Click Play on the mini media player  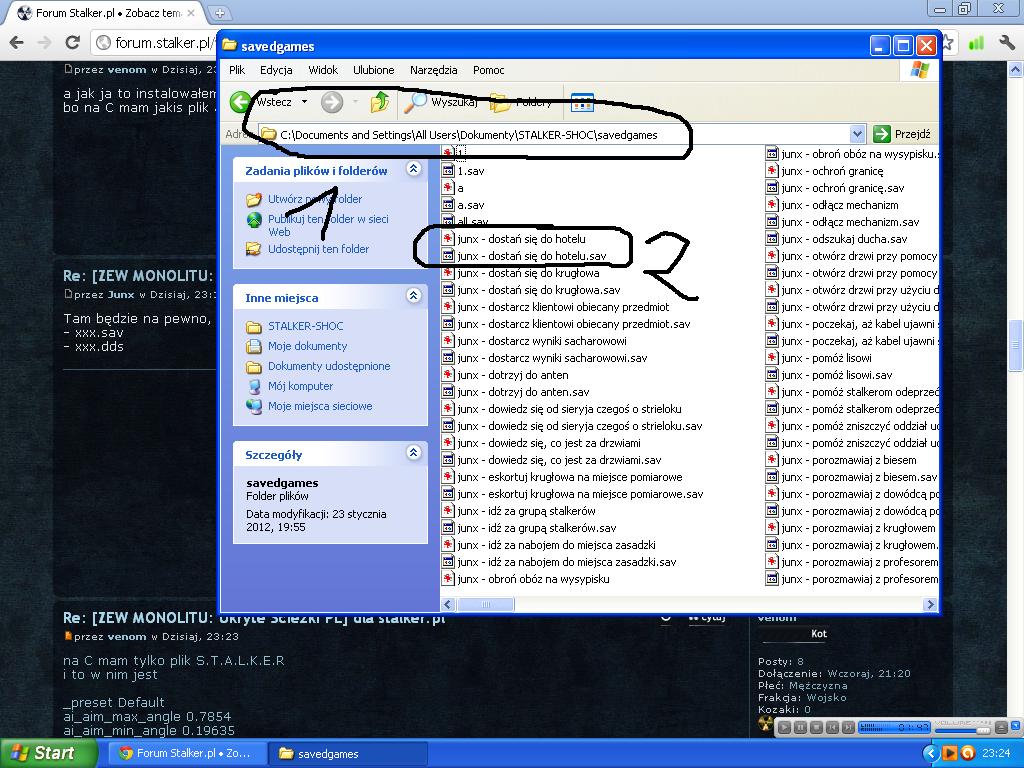point(784,727)
